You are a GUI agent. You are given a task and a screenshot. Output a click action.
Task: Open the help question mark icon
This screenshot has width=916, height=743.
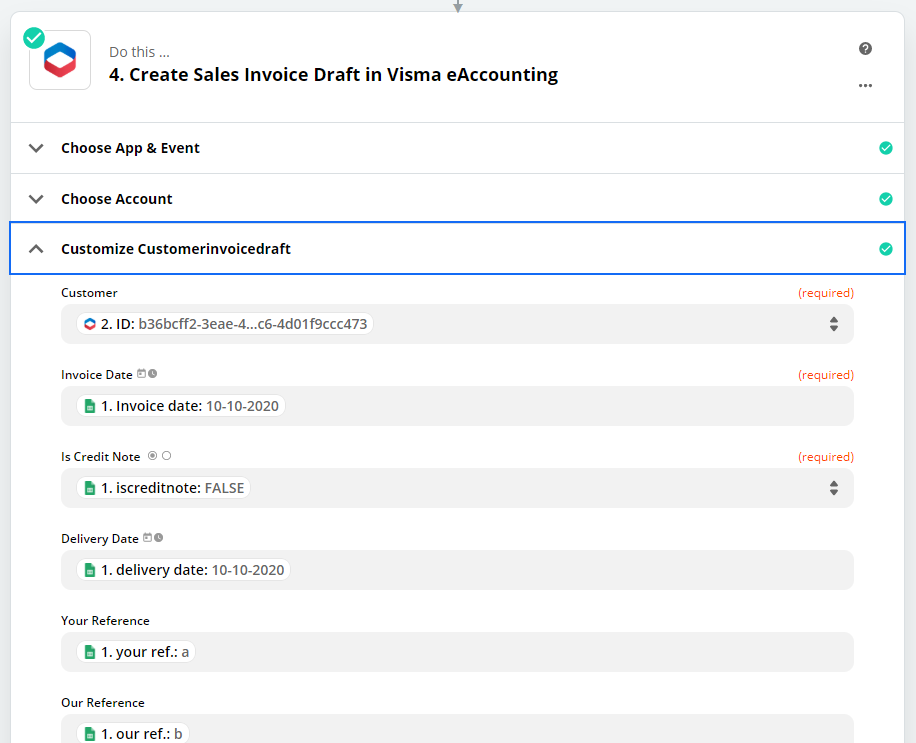click(x=865, y=49)
